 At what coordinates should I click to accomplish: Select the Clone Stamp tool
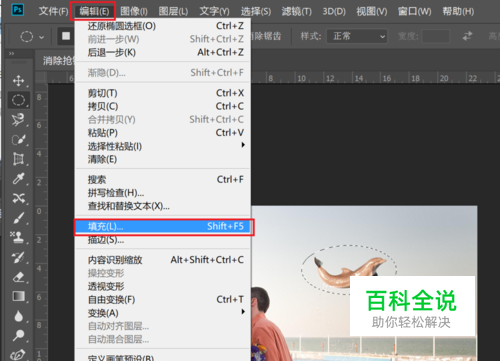pyautogui.click(x=17, y=237)
